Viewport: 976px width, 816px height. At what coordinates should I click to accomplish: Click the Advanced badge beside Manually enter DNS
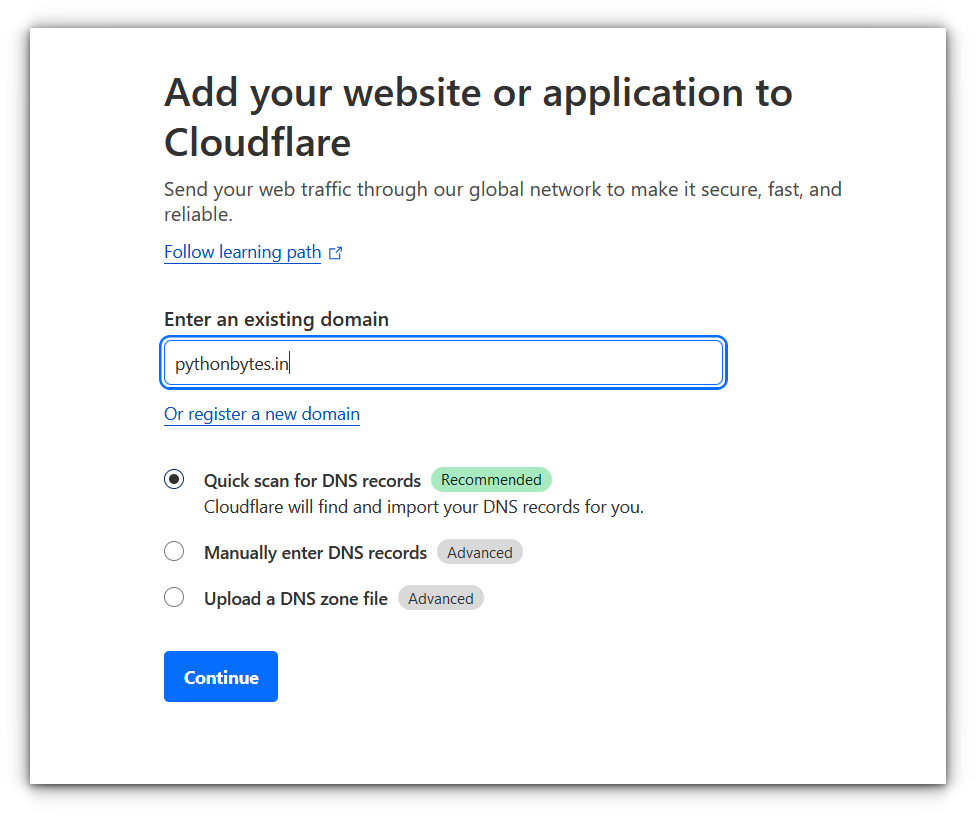click(480, 553)
